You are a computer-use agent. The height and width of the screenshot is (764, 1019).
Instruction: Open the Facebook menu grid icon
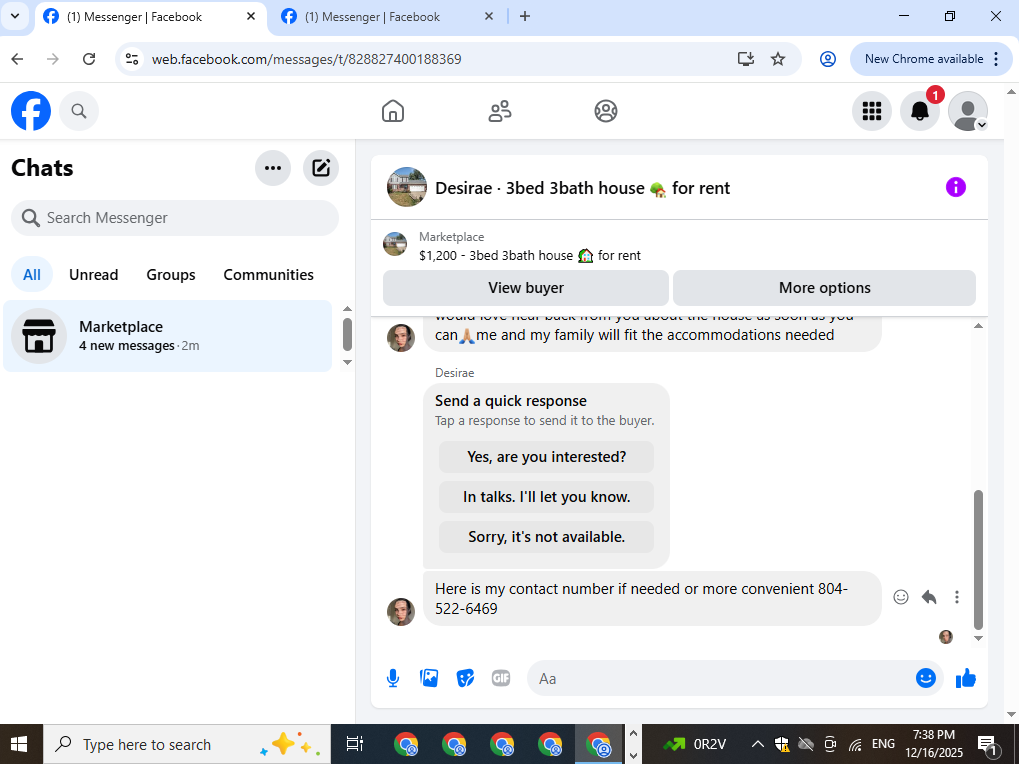click(871, 111)
